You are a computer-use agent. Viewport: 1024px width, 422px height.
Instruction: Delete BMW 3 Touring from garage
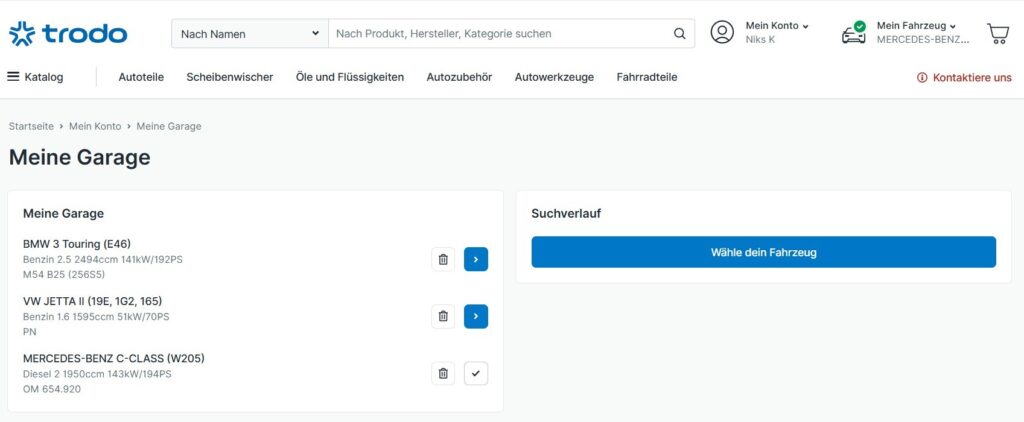pyautogui.click(x=443, y=260)
